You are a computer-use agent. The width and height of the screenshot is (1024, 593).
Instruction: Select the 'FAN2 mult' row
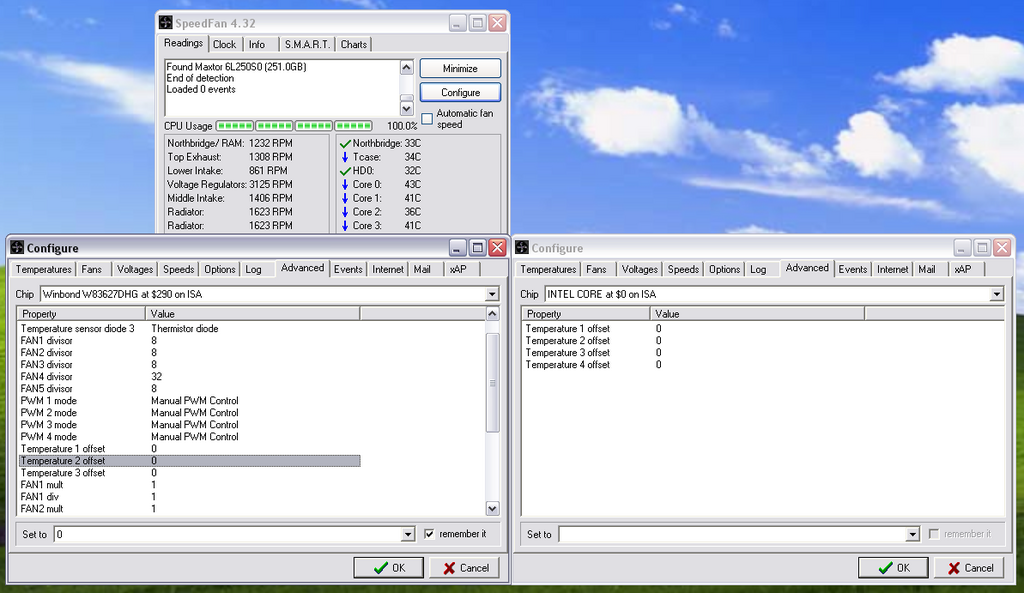(x=189, y=509)
